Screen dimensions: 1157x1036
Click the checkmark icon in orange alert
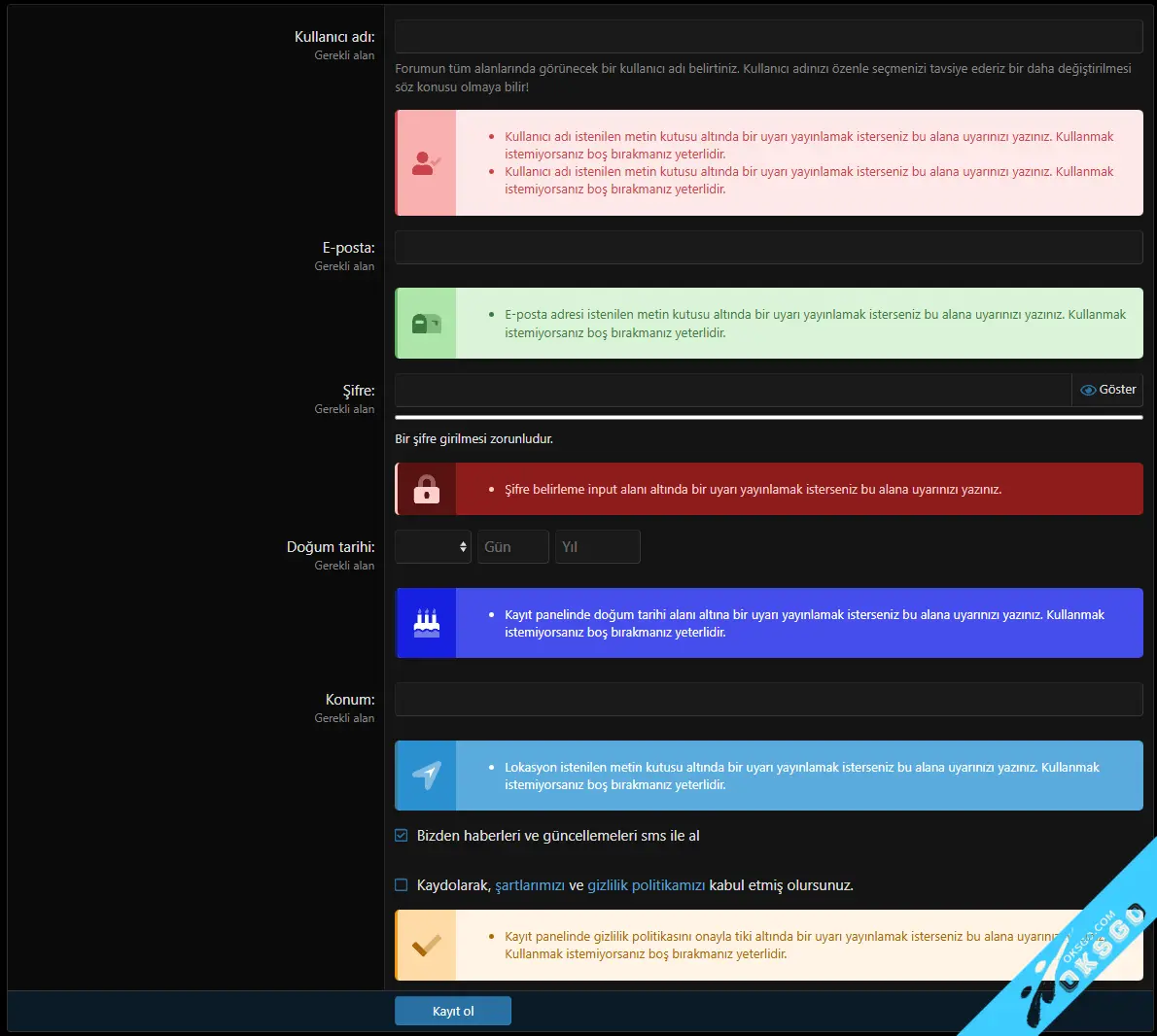pyautogui.click(x=426, y=945)
